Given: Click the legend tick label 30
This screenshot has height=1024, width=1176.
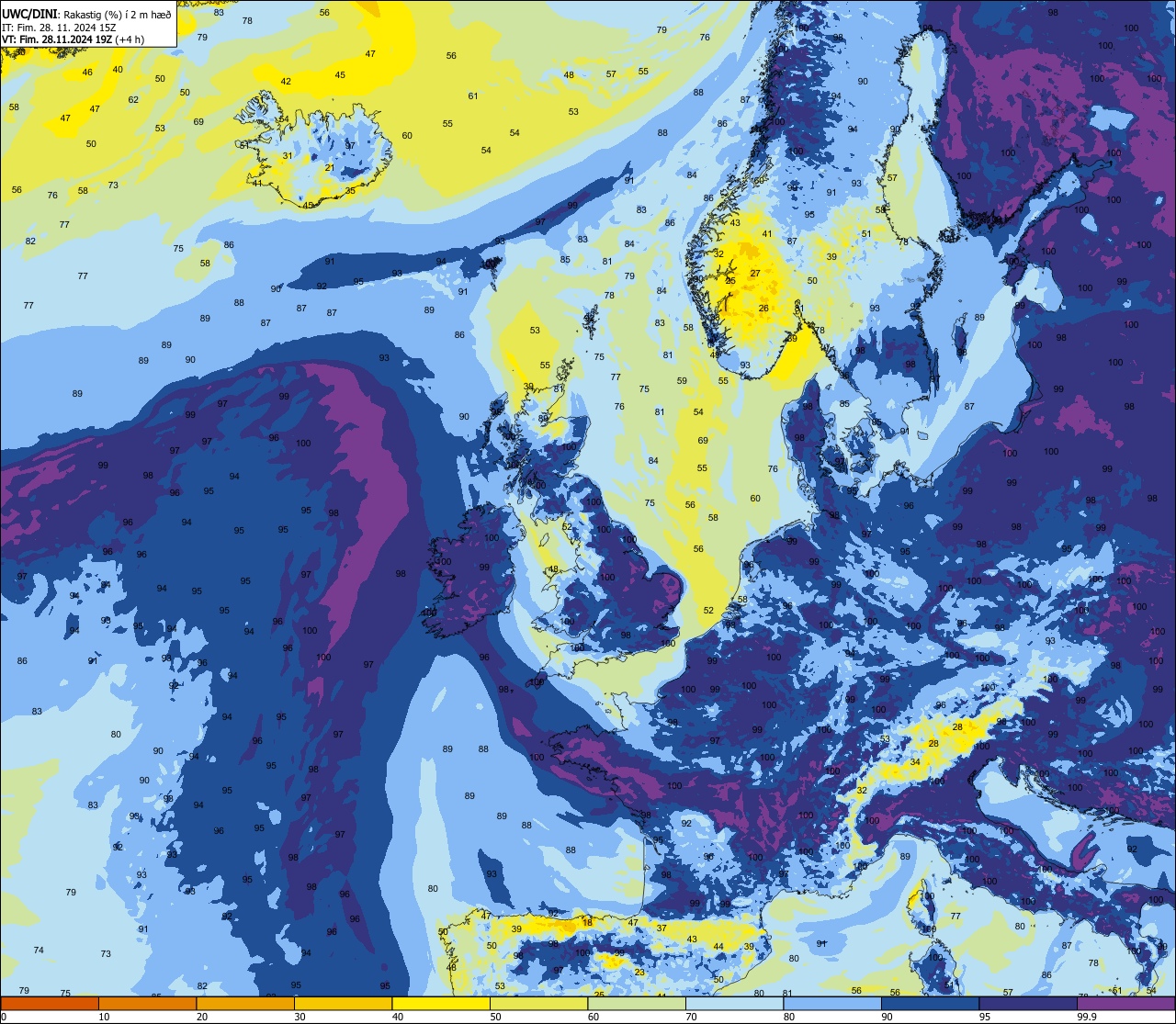Looking at the screenshot, I should click(x=300, y=1017).
